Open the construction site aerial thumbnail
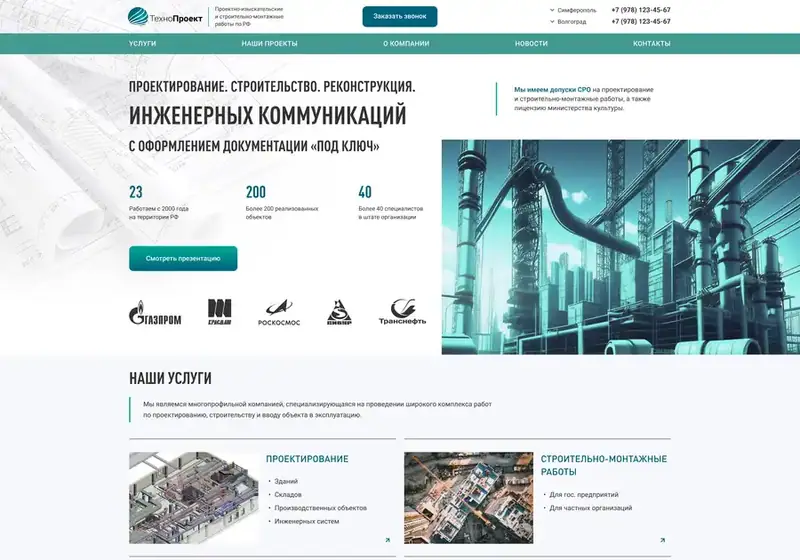The height and width of the screenshot is (560, 800). click(468, 498)
